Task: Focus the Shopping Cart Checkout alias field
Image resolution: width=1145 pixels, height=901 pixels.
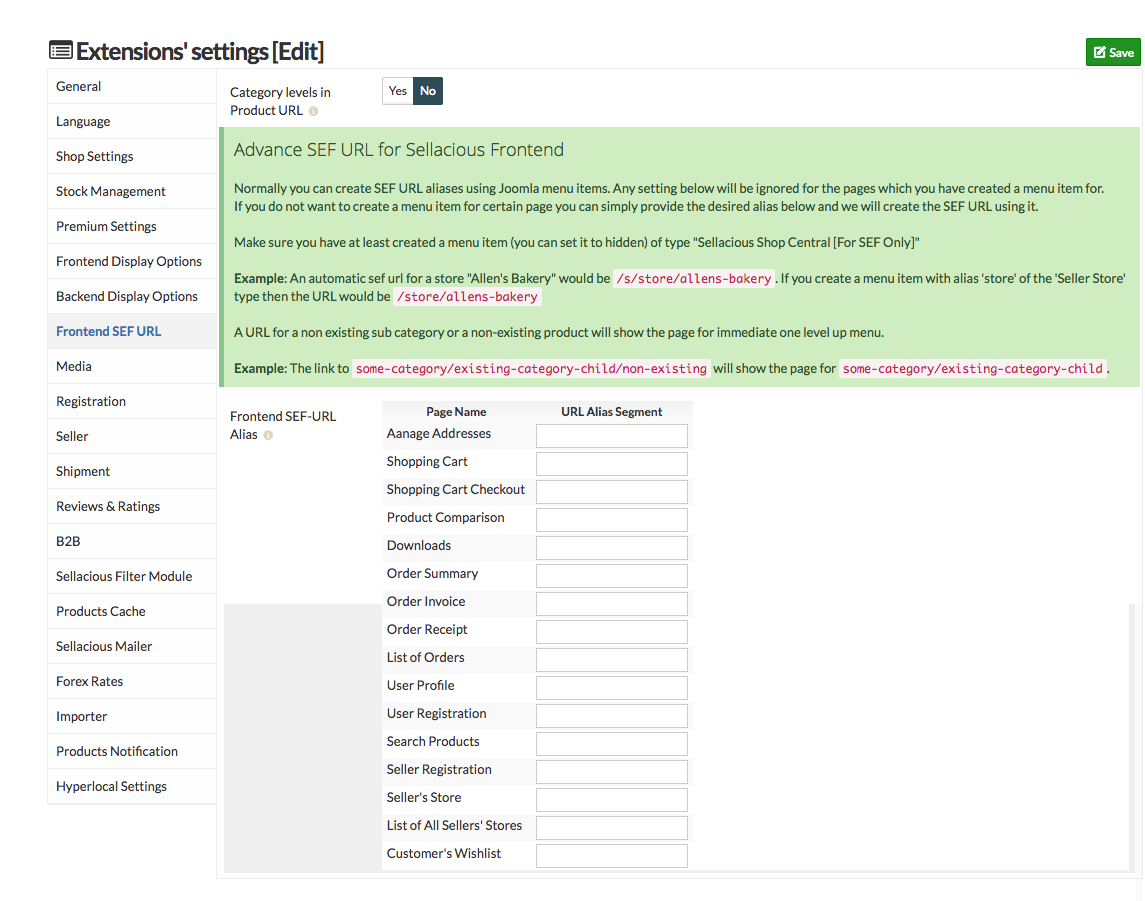Action: tap(612, 492)
